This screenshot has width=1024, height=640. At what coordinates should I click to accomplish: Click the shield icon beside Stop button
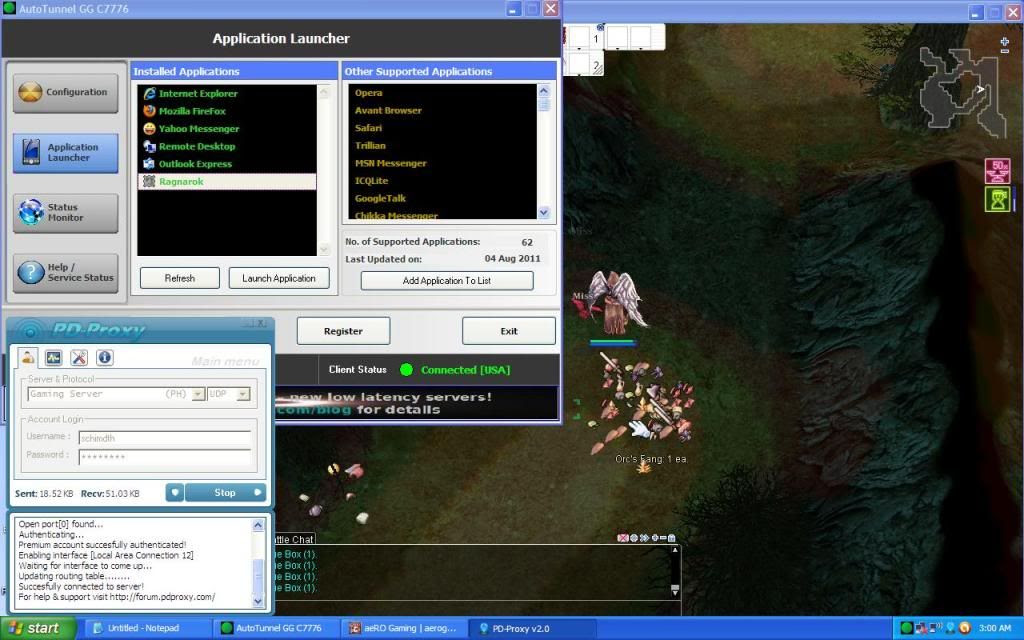pyautogui.click(x=174, y=492)
